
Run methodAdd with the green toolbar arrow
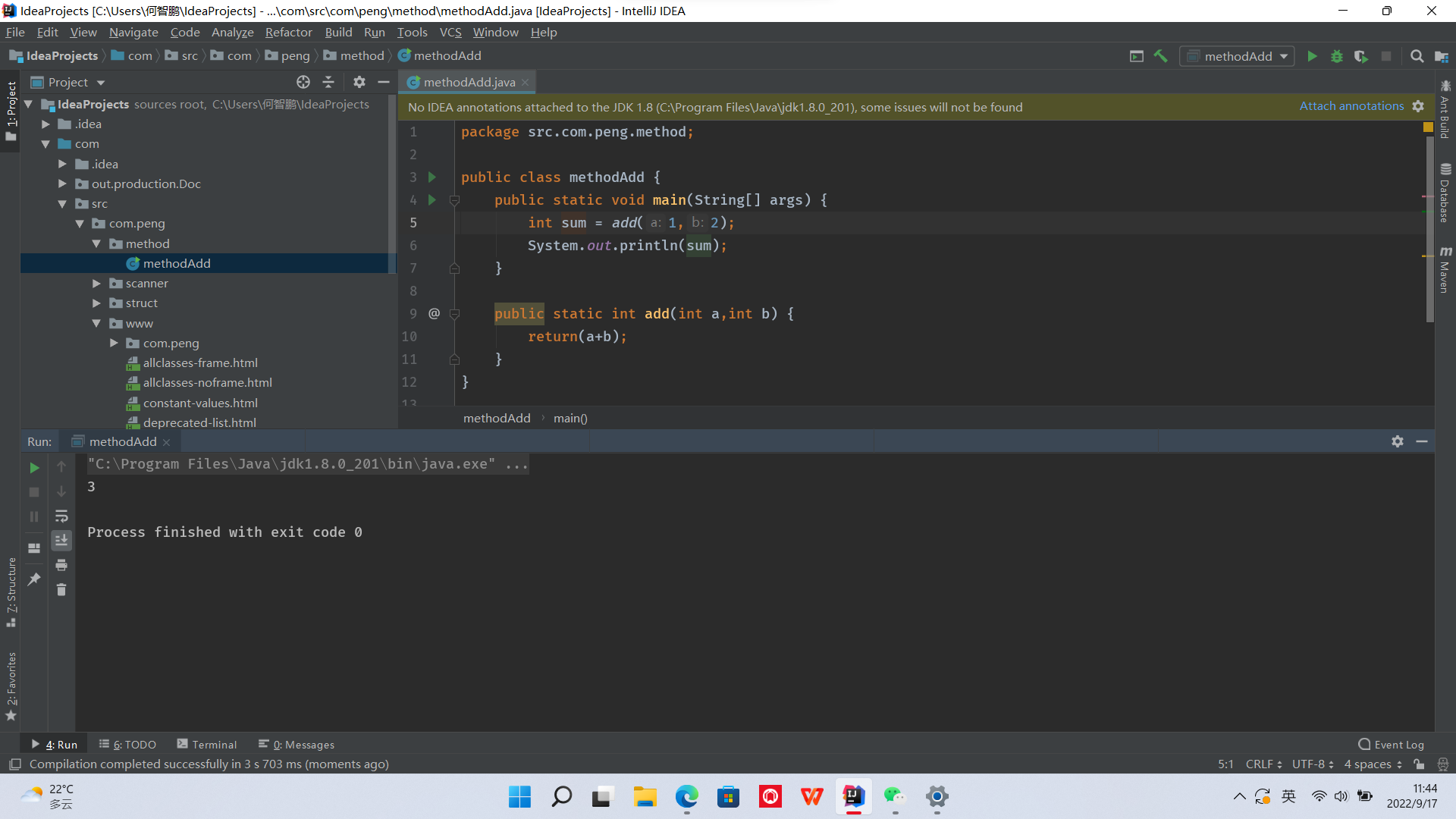pos(1312,56)
